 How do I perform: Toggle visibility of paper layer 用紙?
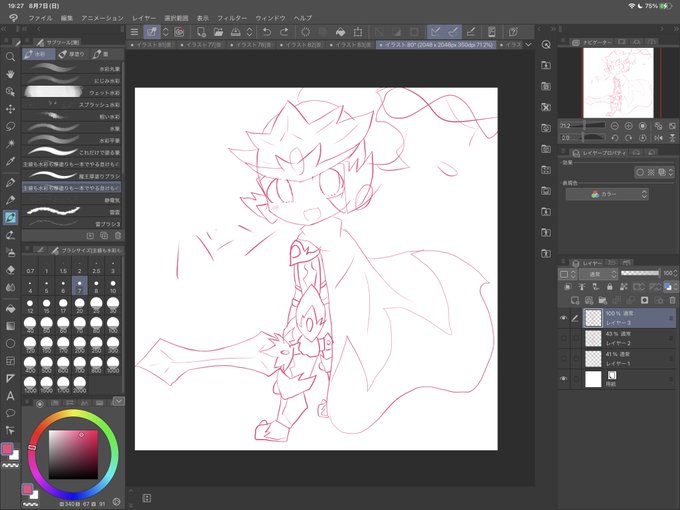click(x=563, y=379)
